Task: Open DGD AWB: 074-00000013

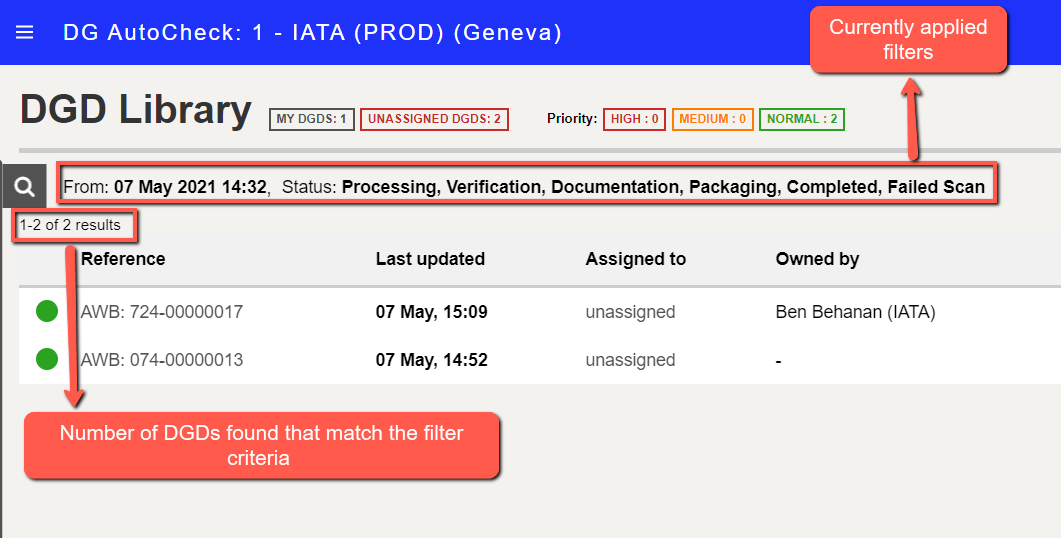Action: 162,360
